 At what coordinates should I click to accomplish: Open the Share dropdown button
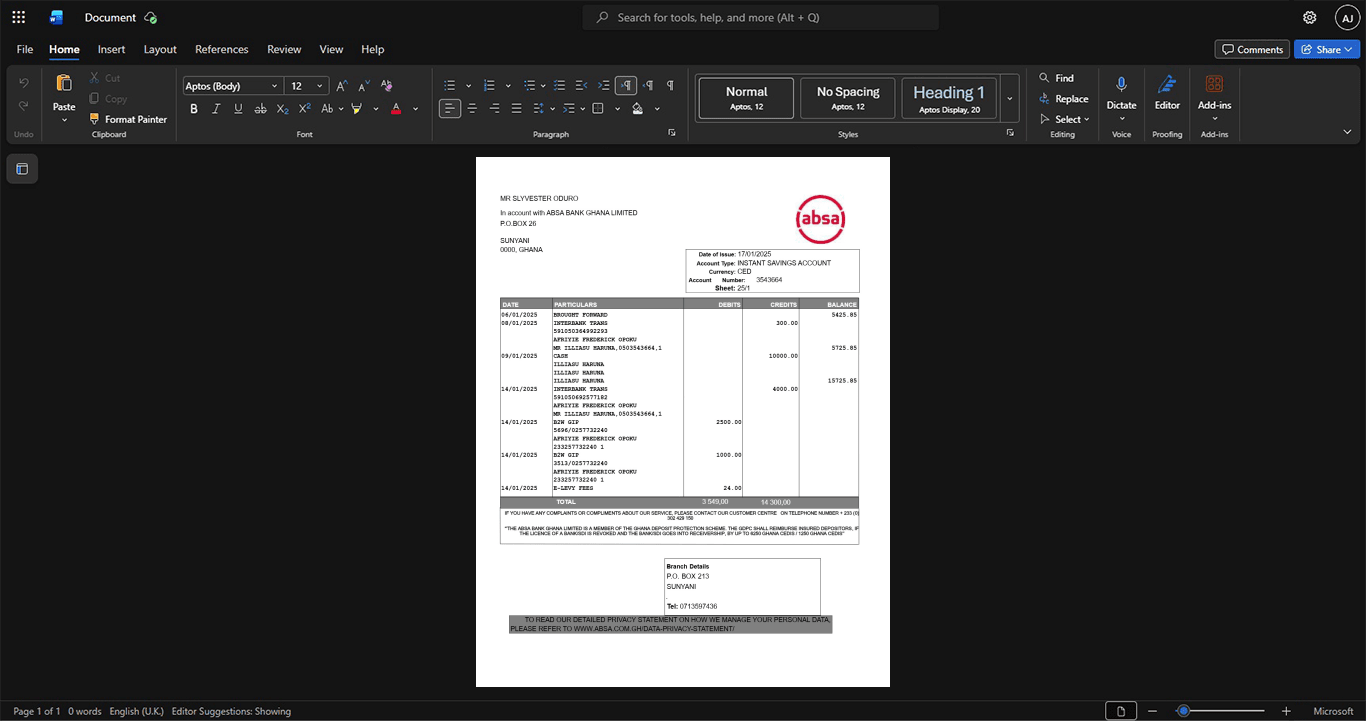point(1327,49)
